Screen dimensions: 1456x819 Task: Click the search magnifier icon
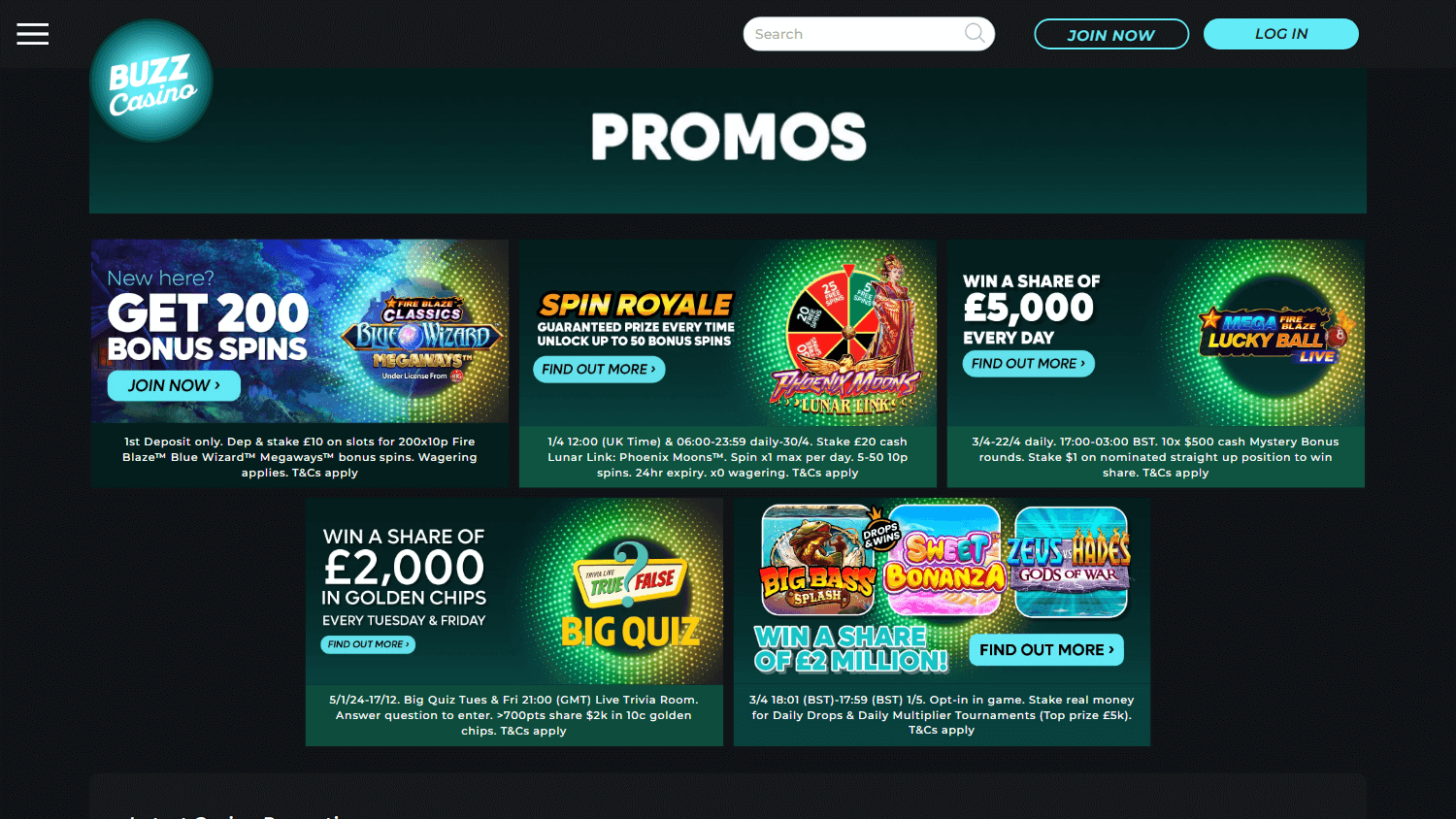975,34
